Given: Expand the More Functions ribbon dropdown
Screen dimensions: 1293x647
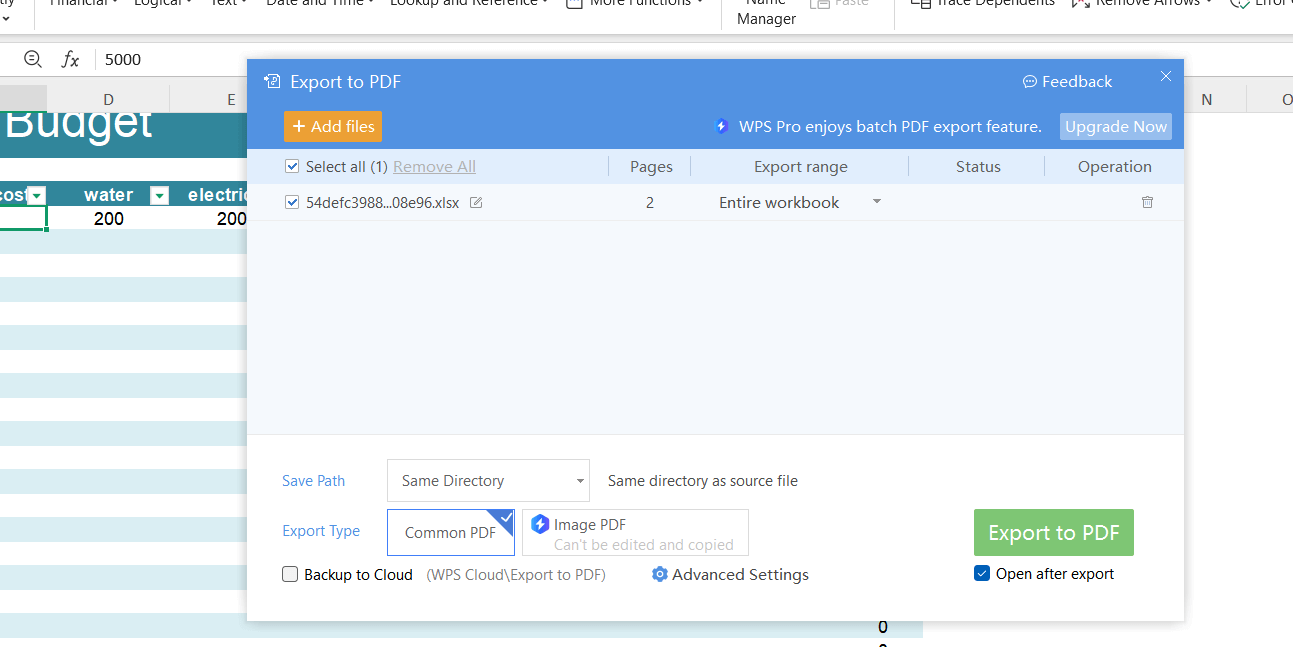Looking at the screenshot, I should (699, 3).
